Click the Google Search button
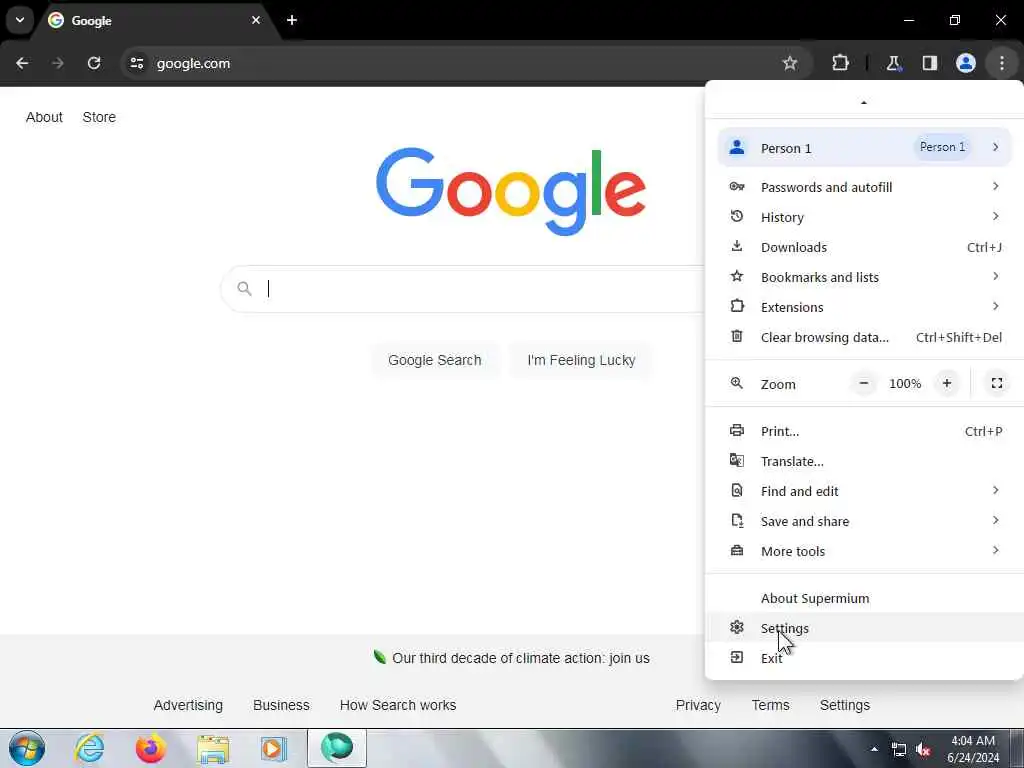 point(435,360)
